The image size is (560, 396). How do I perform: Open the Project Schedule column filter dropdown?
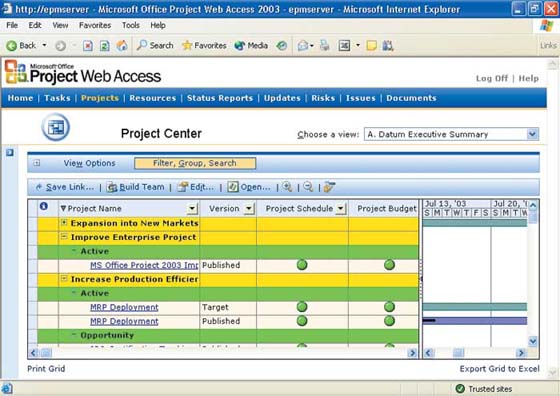(x=341, y=209)
